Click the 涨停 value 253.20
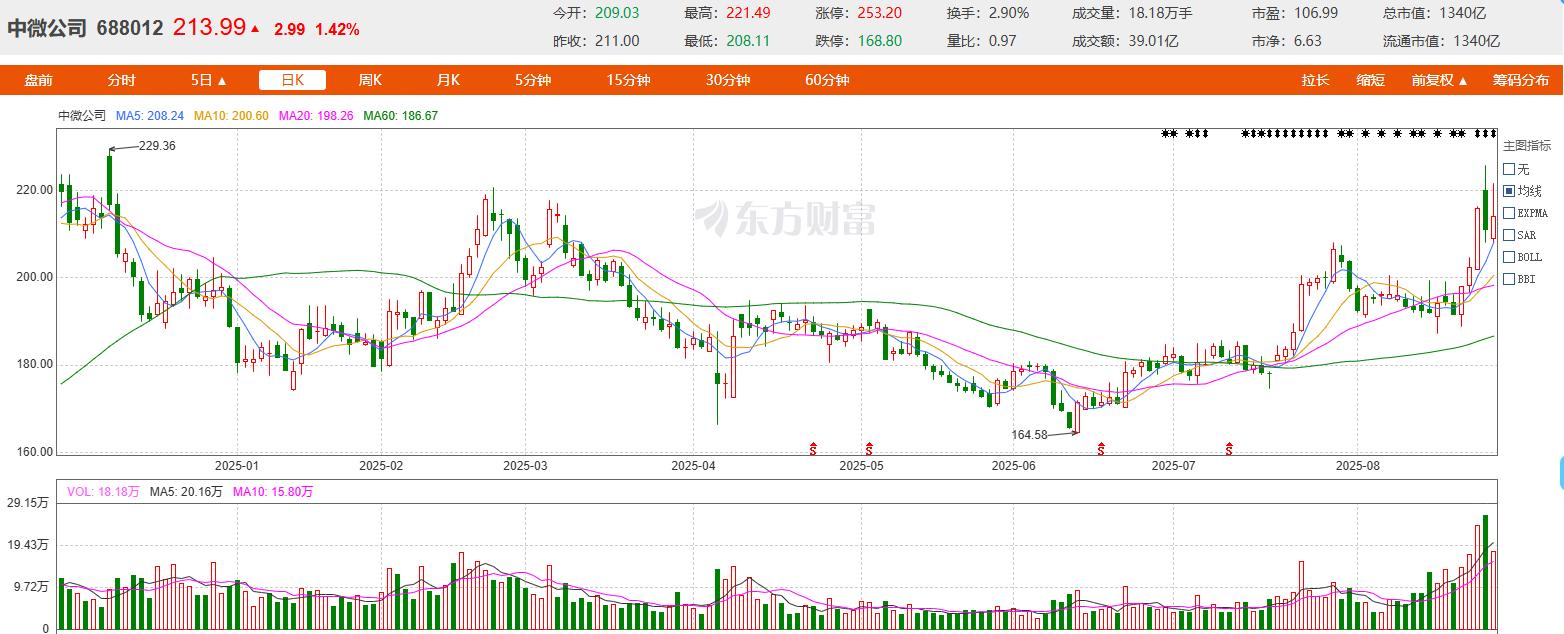Screen dimensions: 1564x634 click(880, 13)
